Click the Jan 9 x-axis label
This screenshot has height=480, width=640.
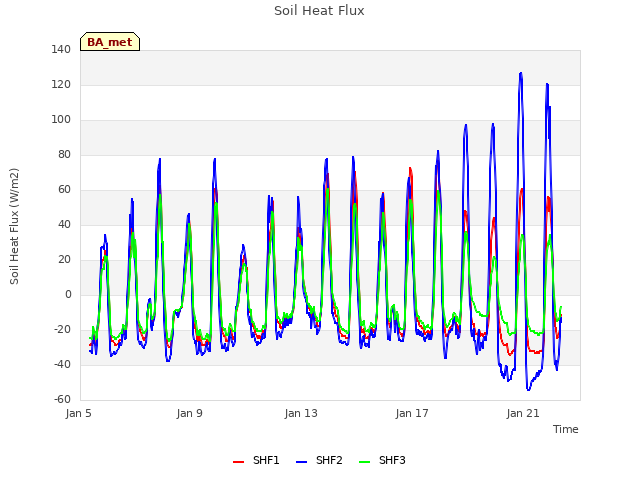coord(189,413)
